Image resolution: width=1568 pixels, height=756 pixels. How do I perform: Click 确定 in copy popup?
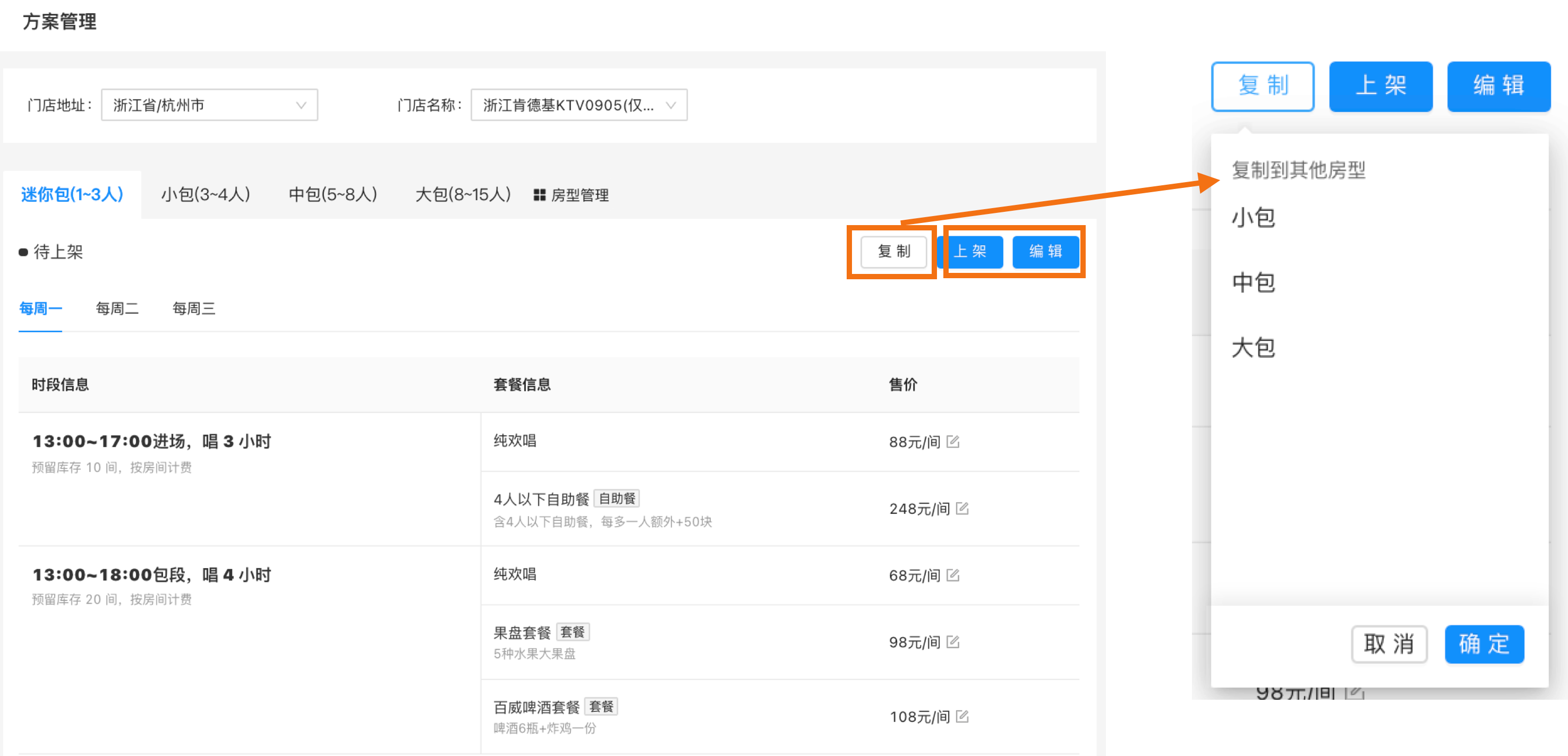(1485, 644)
